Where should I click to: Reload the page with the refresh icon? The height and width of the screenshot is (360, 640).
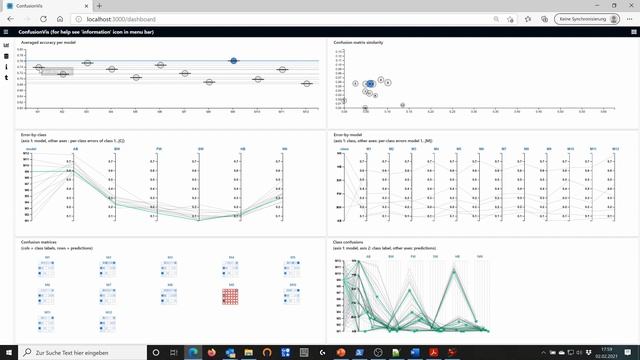point(43,19)
